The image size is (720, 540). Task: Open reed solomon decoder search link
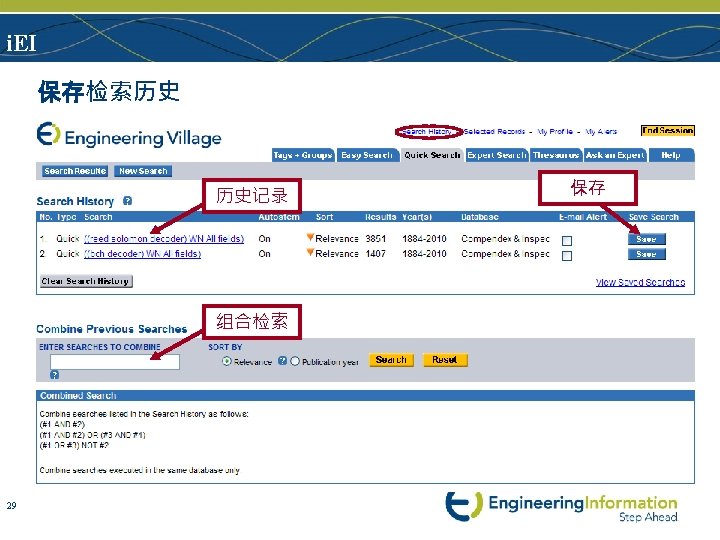point(164,239)
